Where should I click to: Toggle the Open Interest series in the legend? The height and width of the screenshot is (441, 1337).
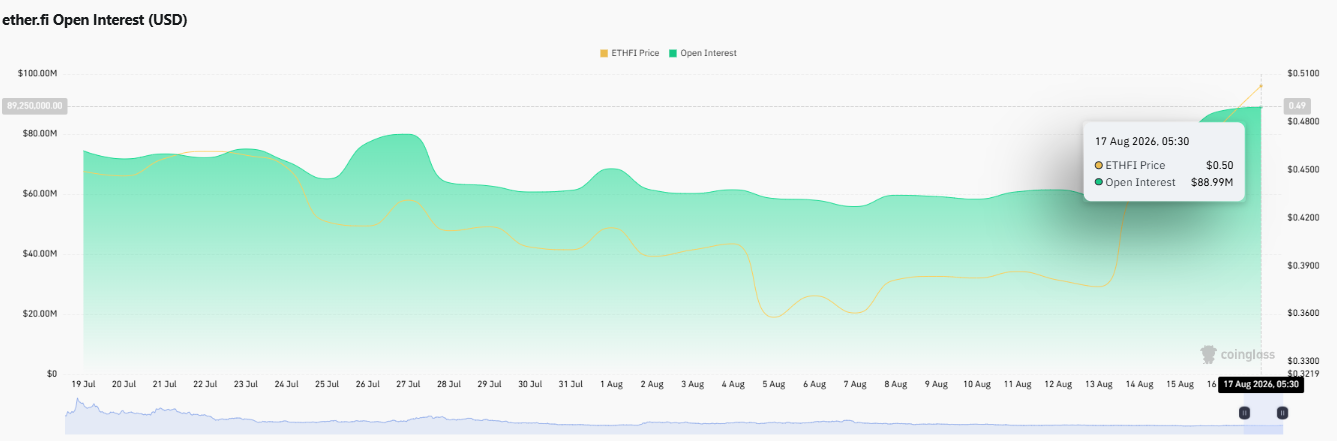703,53
